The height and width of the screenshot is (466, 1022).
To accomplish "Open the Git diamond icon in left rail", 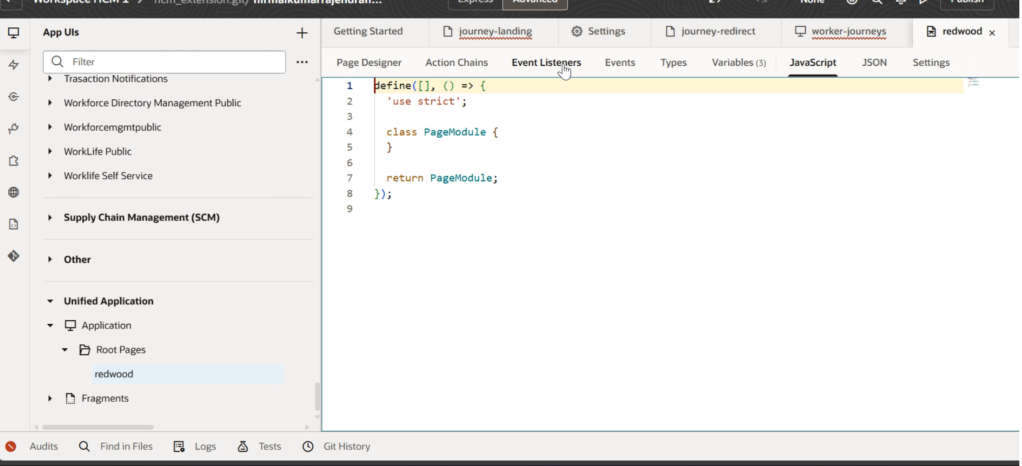I will [x=13, y=256].
